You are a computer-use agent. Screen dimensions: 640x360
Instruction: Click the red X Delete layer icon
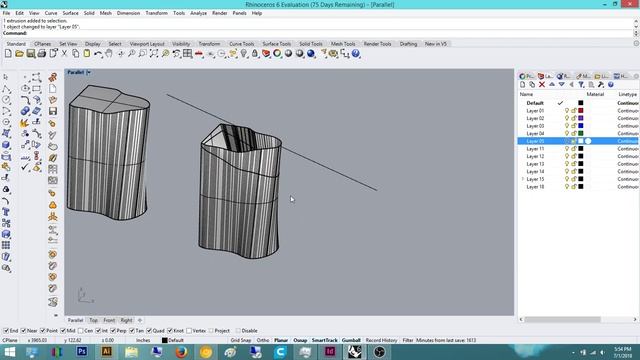point(542,84)
